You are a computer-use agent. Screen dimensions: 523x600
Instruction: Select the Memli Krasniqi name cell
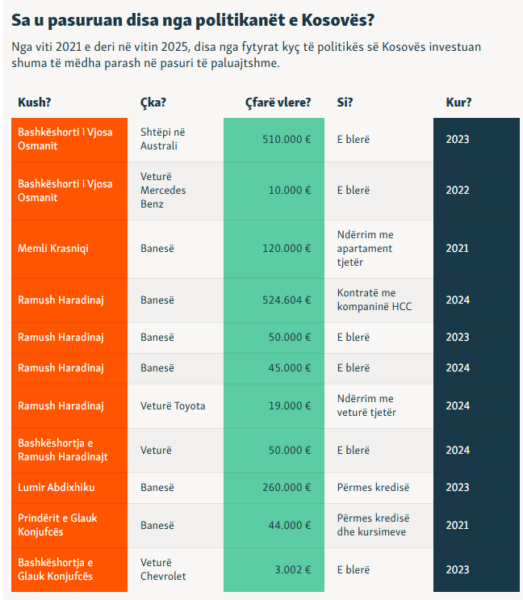pyautogui.click(x=69, y=249)
